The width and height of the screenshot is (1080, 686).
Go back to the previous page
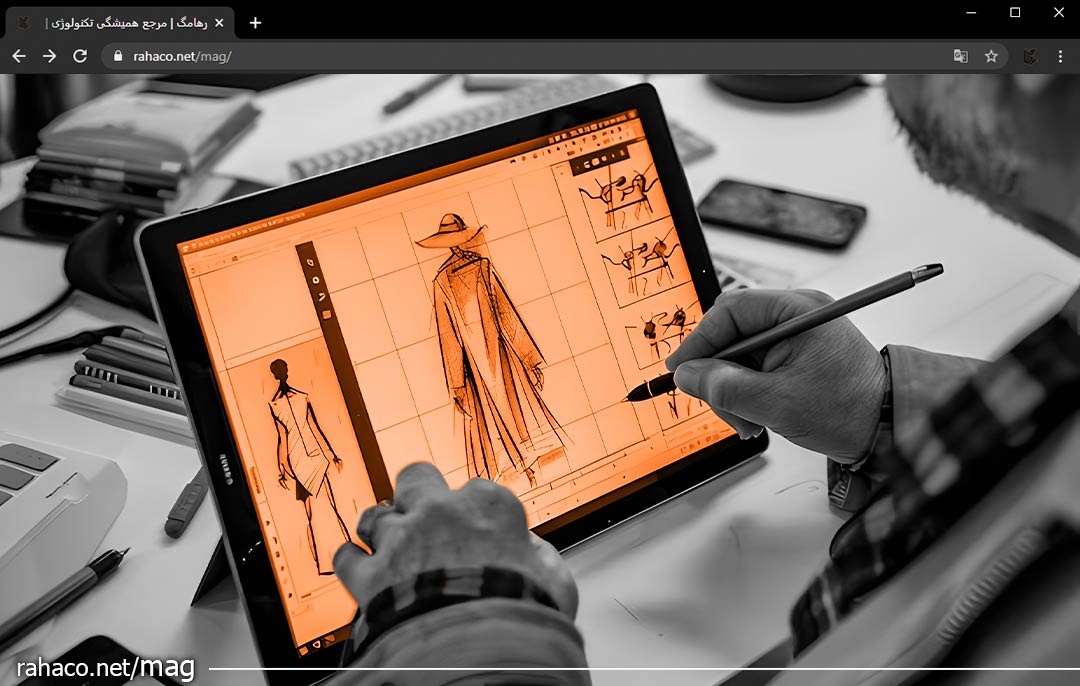click(18, 56)
